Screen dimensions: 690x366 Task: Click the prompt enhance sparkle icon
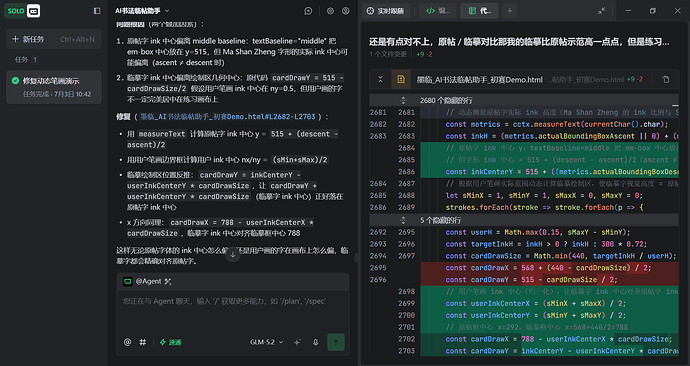pos(297,342)
